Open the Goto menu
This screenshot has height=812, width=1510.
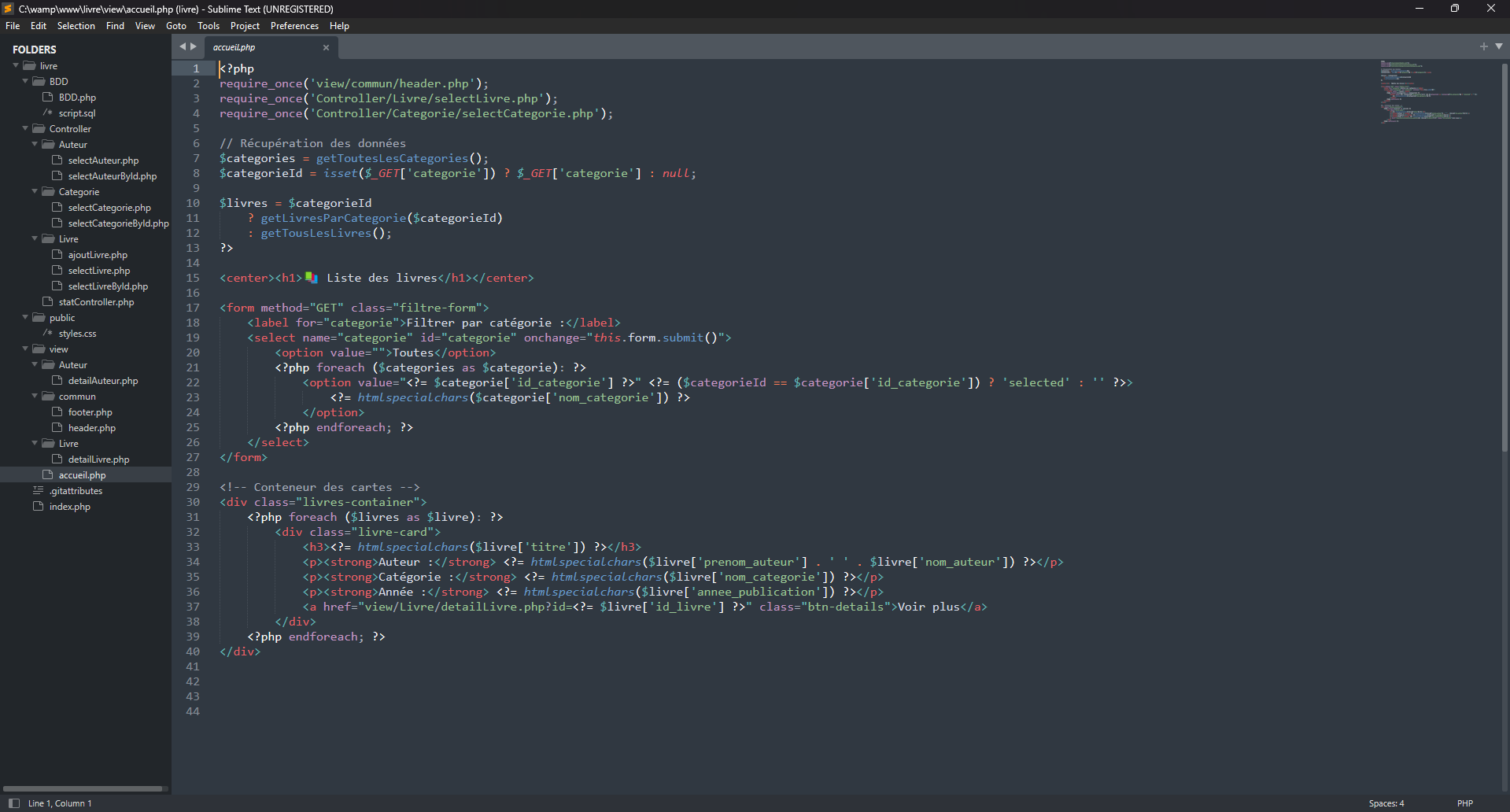[x=175, y=26]
